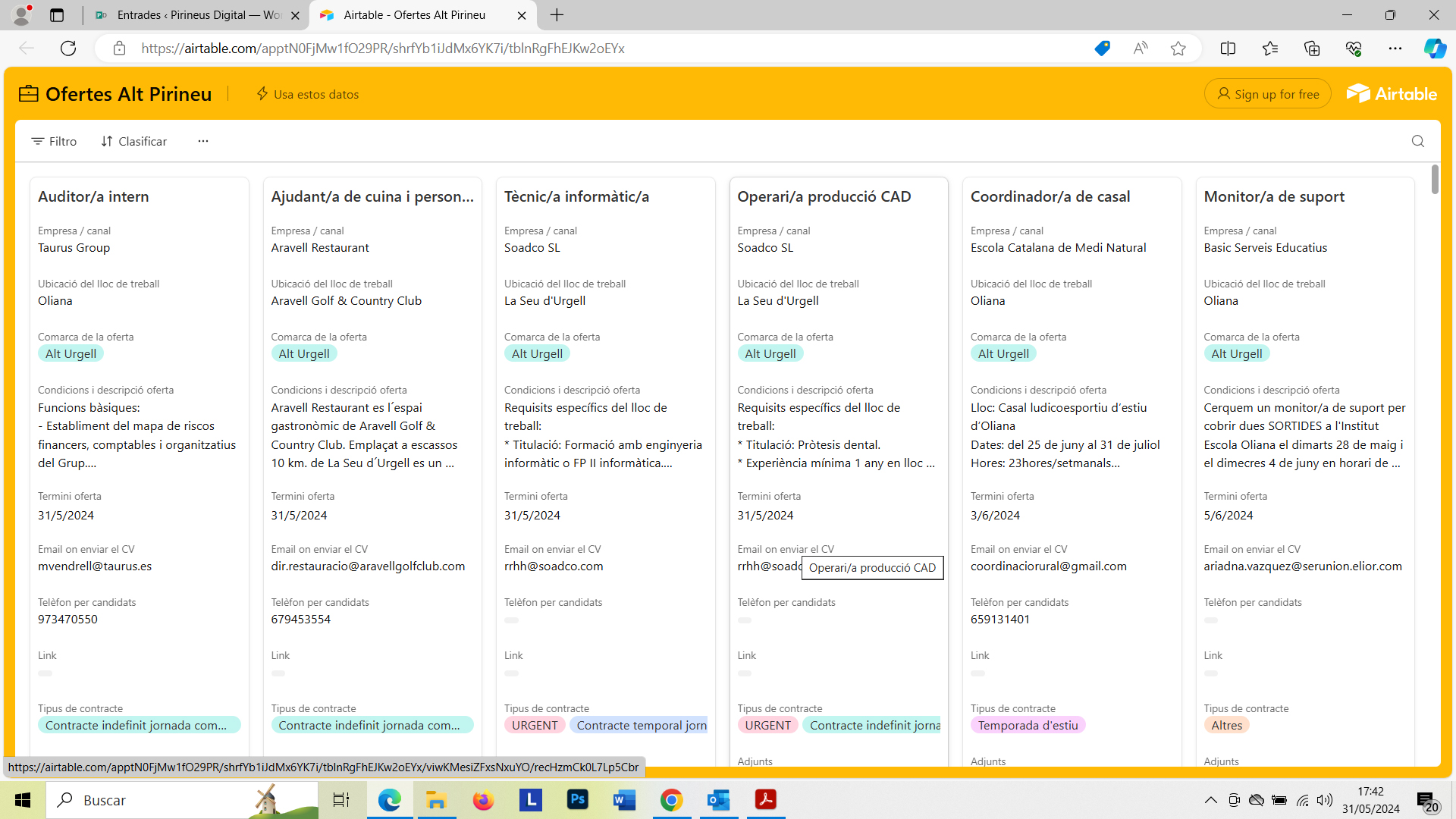Click the Airtable logo
Image resolution: width=1456 pixels, height=819 pixels.
pyautogui.click(x=1392, y=94)
